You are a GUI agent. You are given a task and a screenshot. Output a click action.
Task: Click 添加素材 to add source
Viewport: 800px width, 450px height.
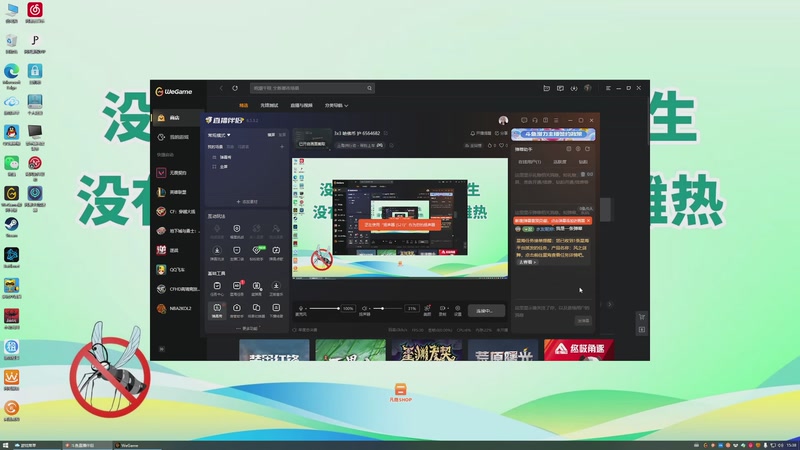coord(247,202)
